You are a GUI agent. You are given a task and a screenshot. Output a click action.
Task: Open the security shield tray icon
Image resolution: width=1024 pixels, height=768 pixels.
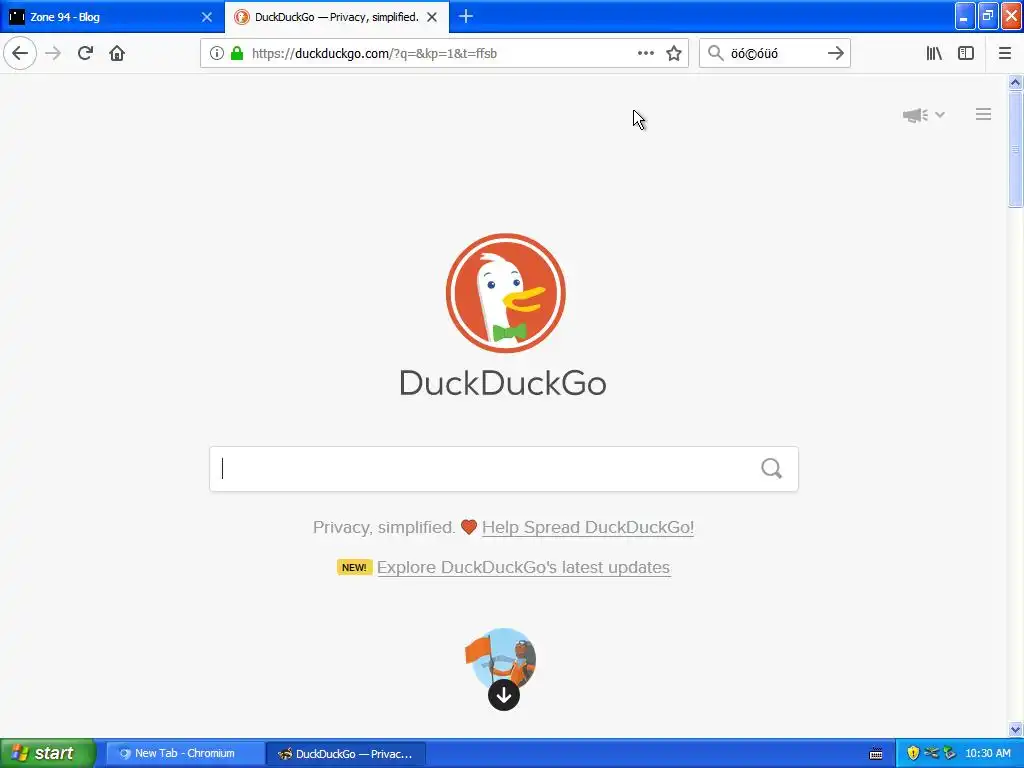(913, 753)
